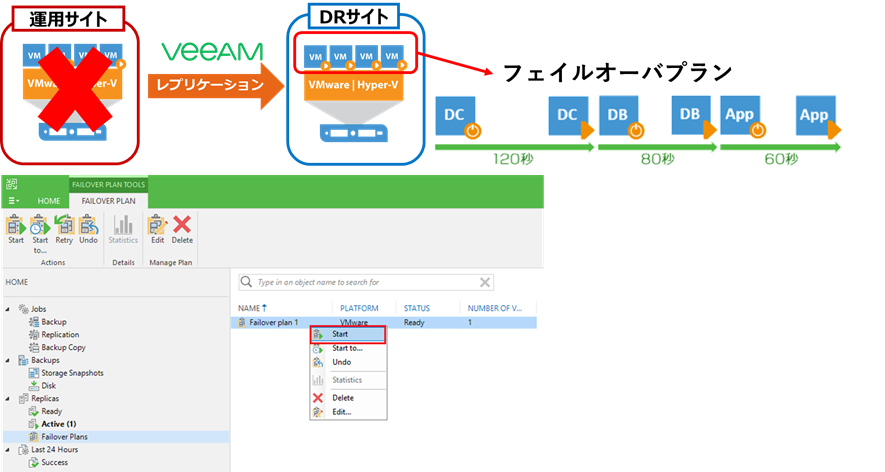Click the Storage Snapshots icon
885x472 pixels.
click(x=34, y=373)
